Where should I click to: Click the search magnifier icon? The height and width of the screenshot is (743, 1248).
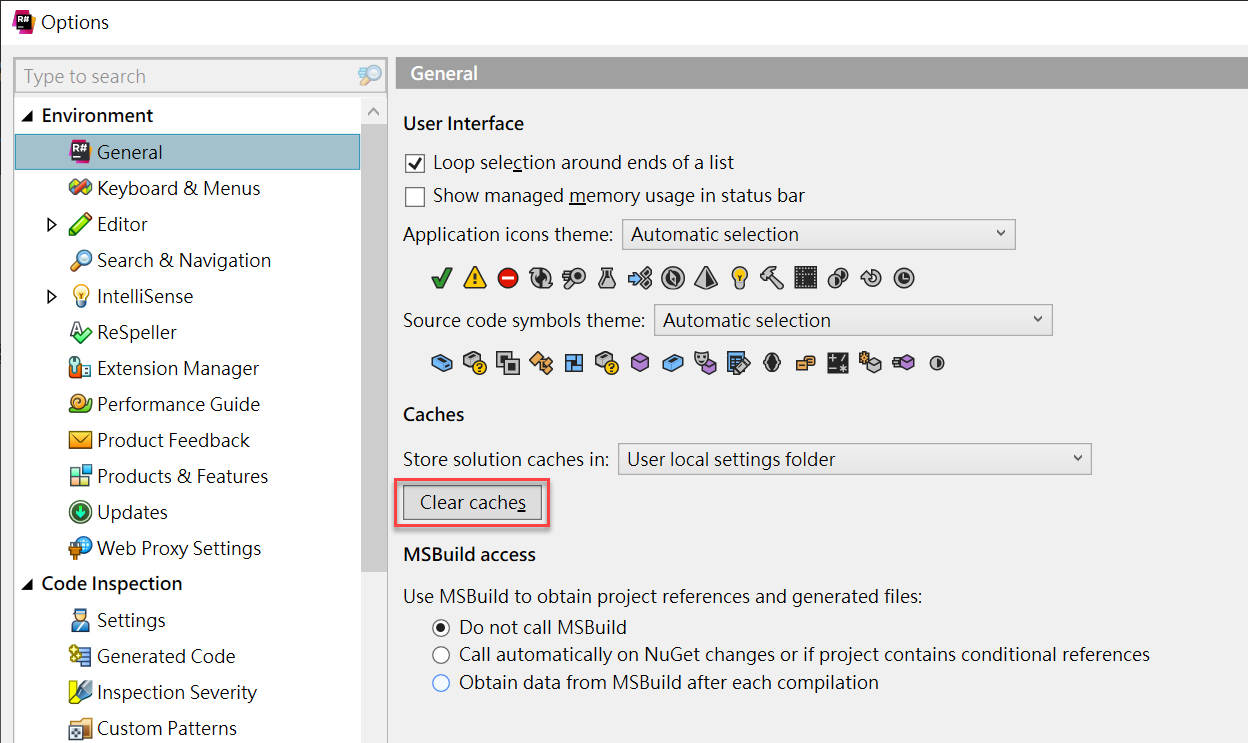(x=368, y=75)
